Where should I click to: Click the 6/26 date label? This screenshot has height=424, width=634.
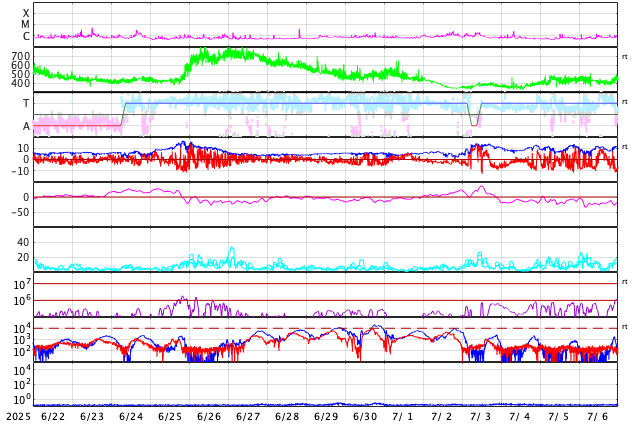tap(209, 416)
